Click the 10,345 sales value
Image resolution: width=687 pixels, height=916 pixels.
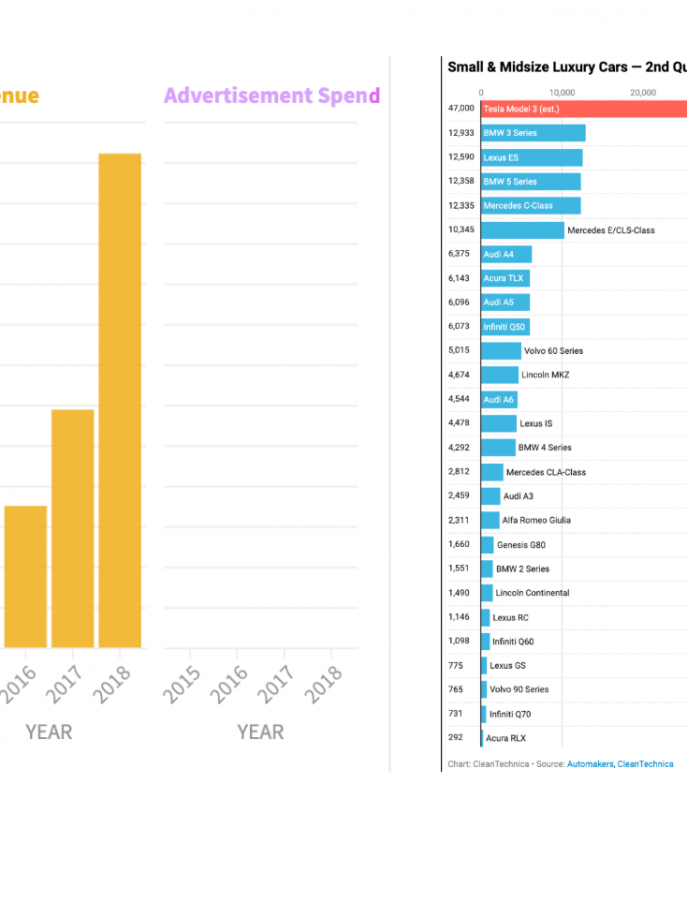(461, 229)
